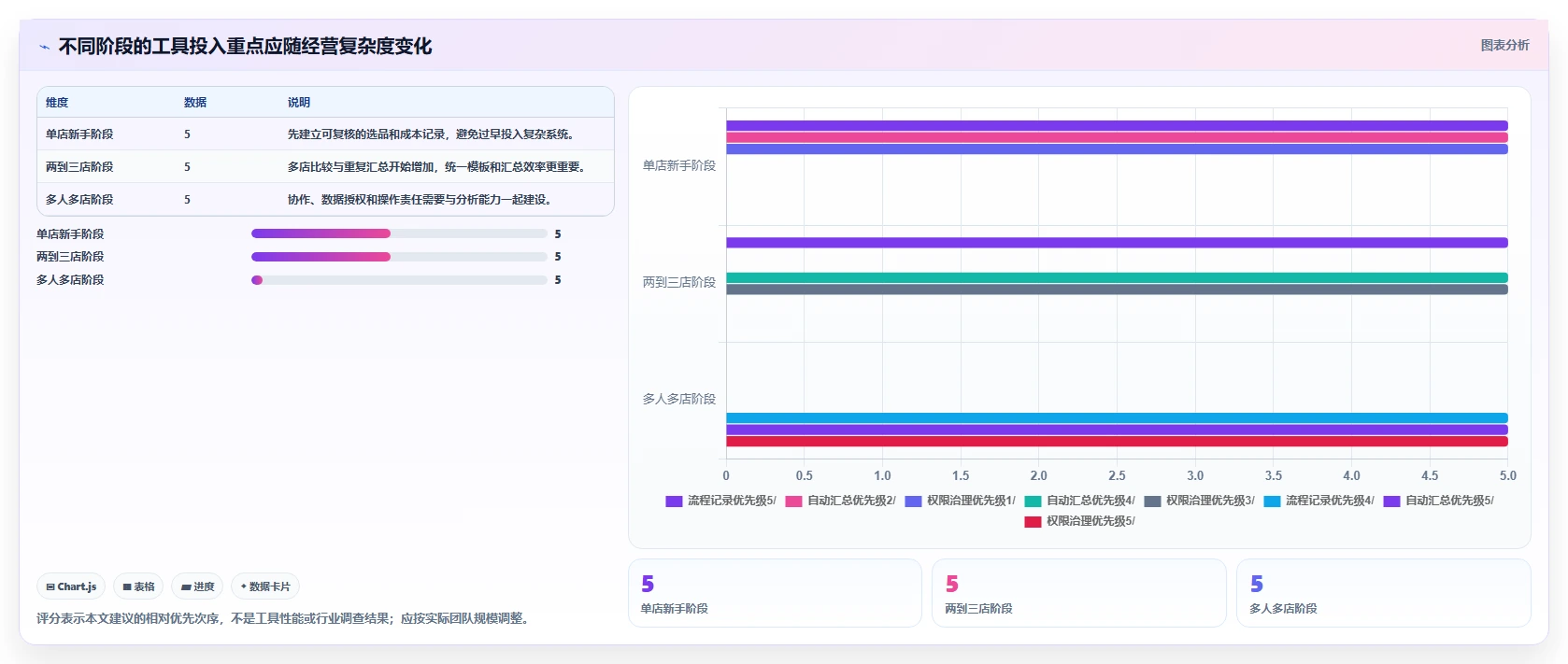Viewport: 1568px width, 664px height.
Task: Click x-axis tick label 0.5
Action: click(x=804, y=475)
